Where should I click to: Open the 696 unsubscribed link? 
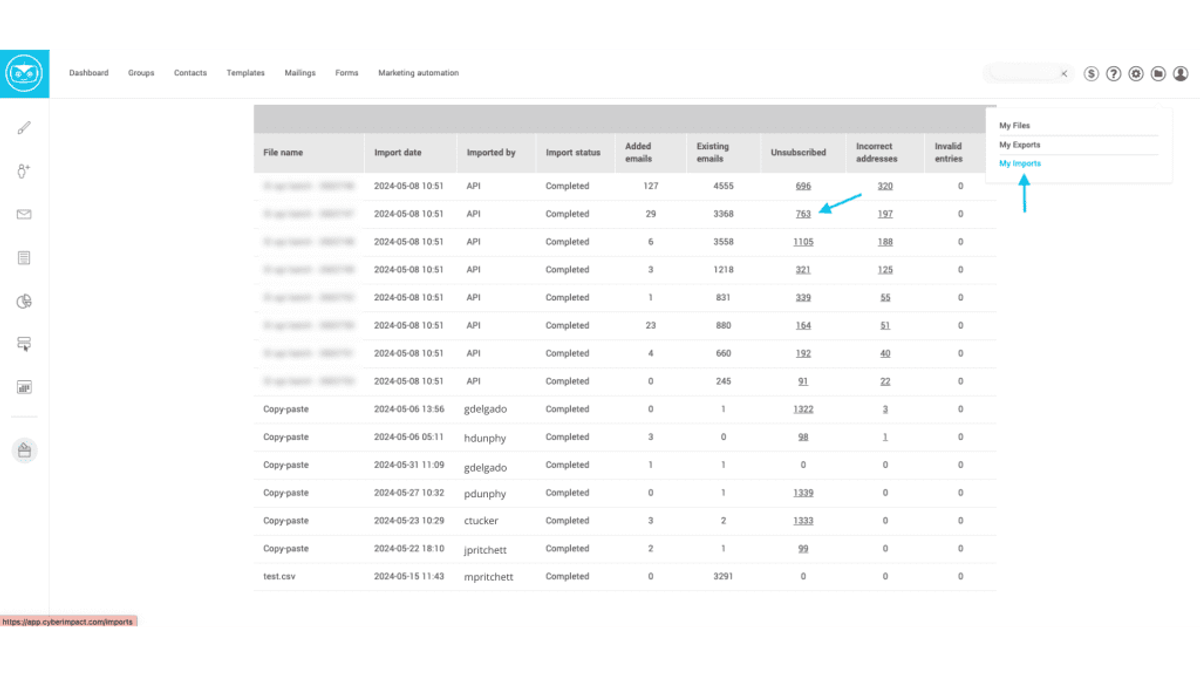click(x=803, y=186)
